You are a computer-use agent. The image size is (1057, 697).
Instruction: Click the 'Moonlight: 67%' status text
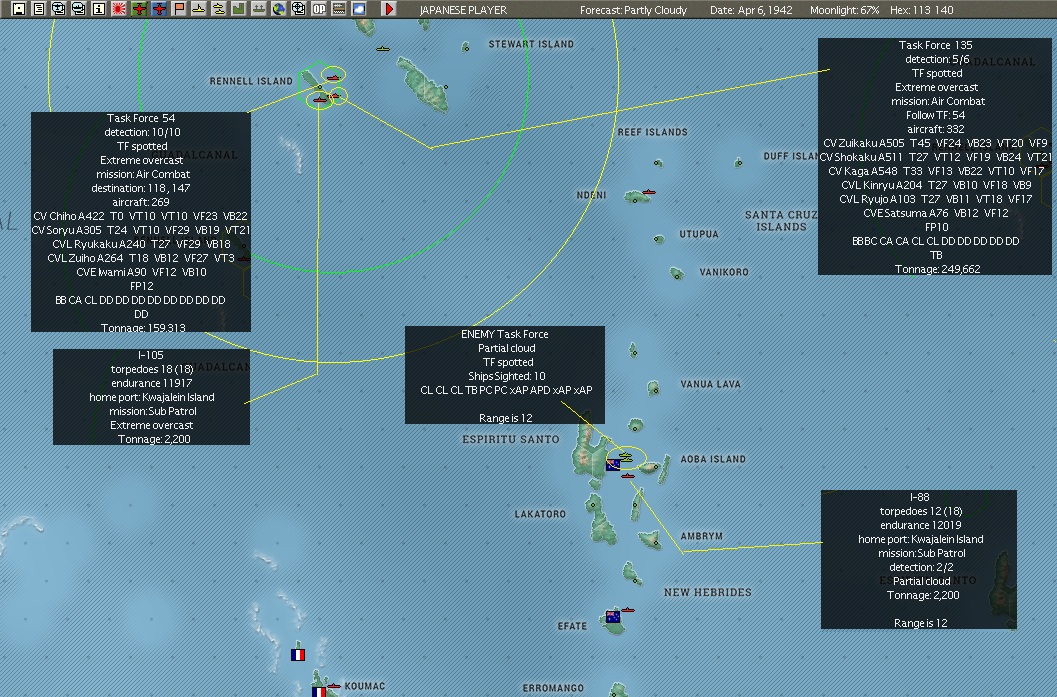tap(845, 10)
